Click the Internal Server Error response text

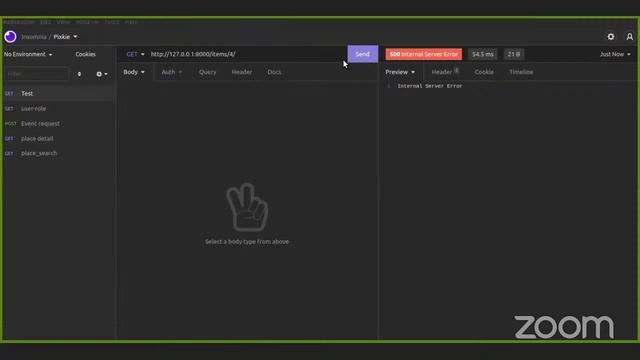(430, 86)
